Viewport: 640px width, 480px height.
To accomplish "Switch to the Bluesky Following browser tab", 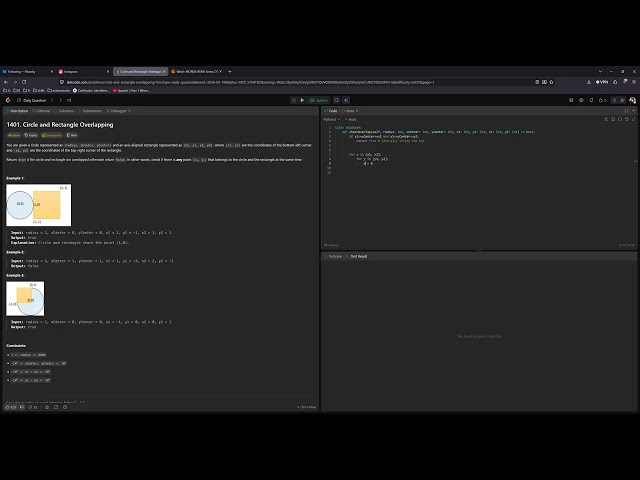I will [x=25, y=71].
